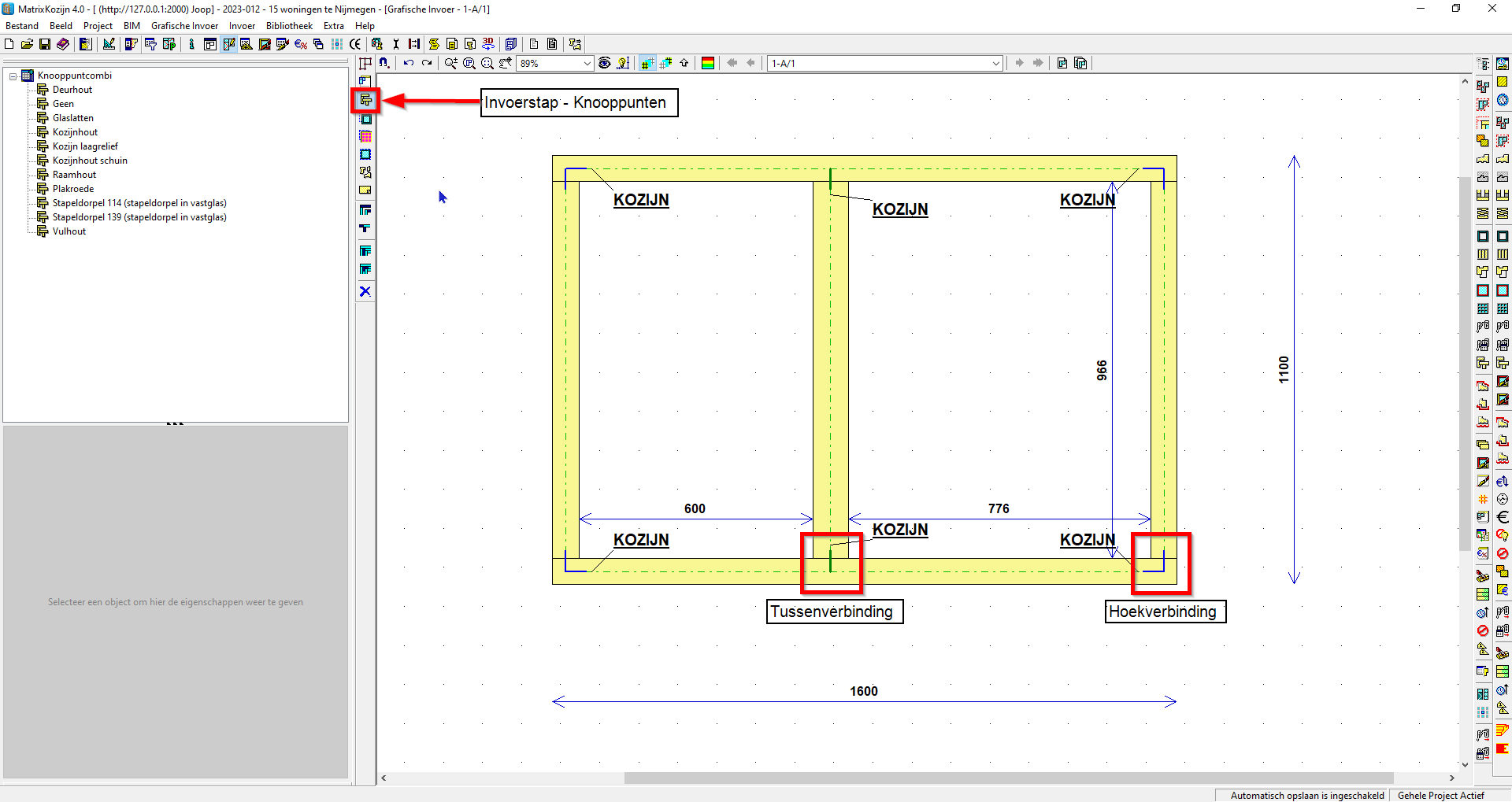This screenshot has width=1512, height=802.
Task: Open the 1-A/1 element dropdown
Action: (x=995, y=63)
